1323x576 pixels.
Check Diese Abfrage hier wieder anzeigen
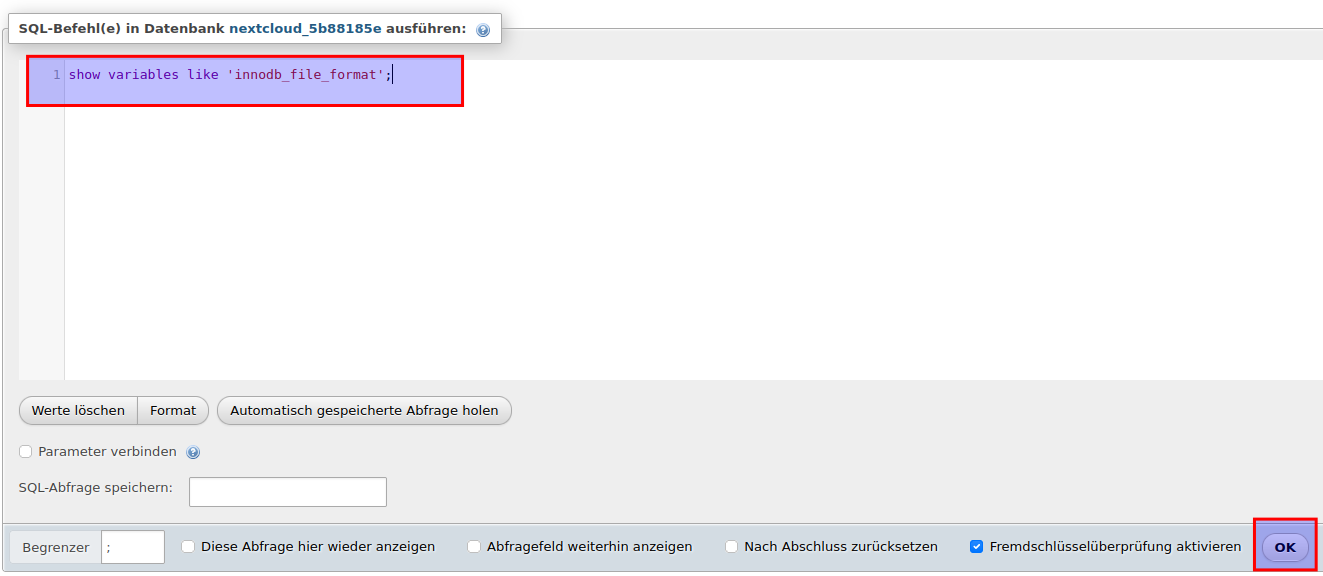click(187, 546)
